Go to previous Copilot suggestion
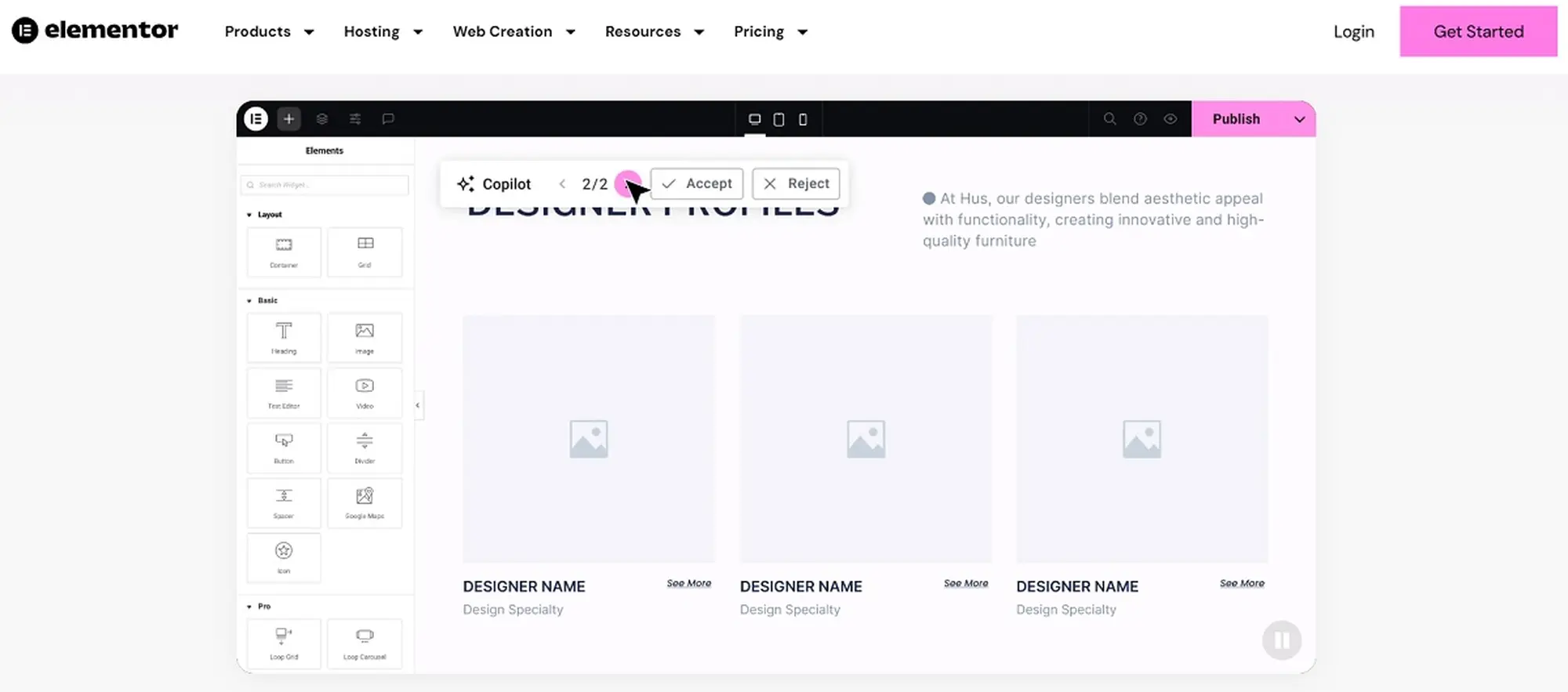1568x692 pixels. [x=562, y=183]
